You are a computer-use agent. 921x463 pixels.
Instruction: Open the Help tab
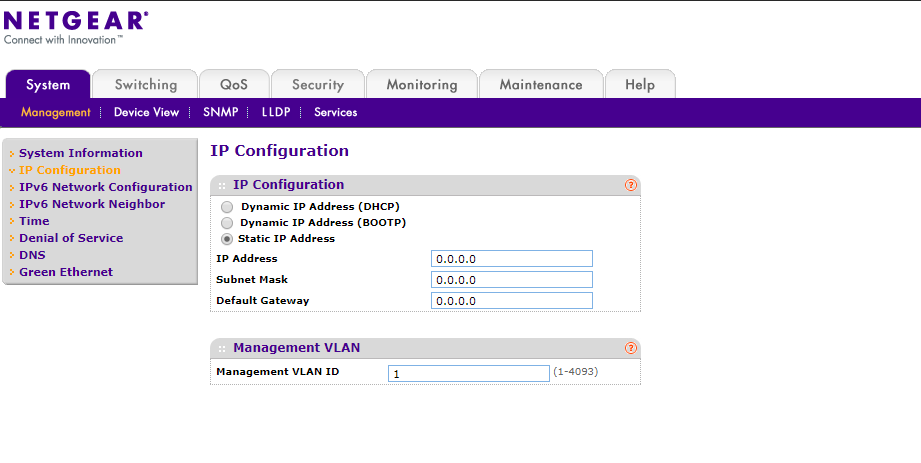click(x=640, y=85)
